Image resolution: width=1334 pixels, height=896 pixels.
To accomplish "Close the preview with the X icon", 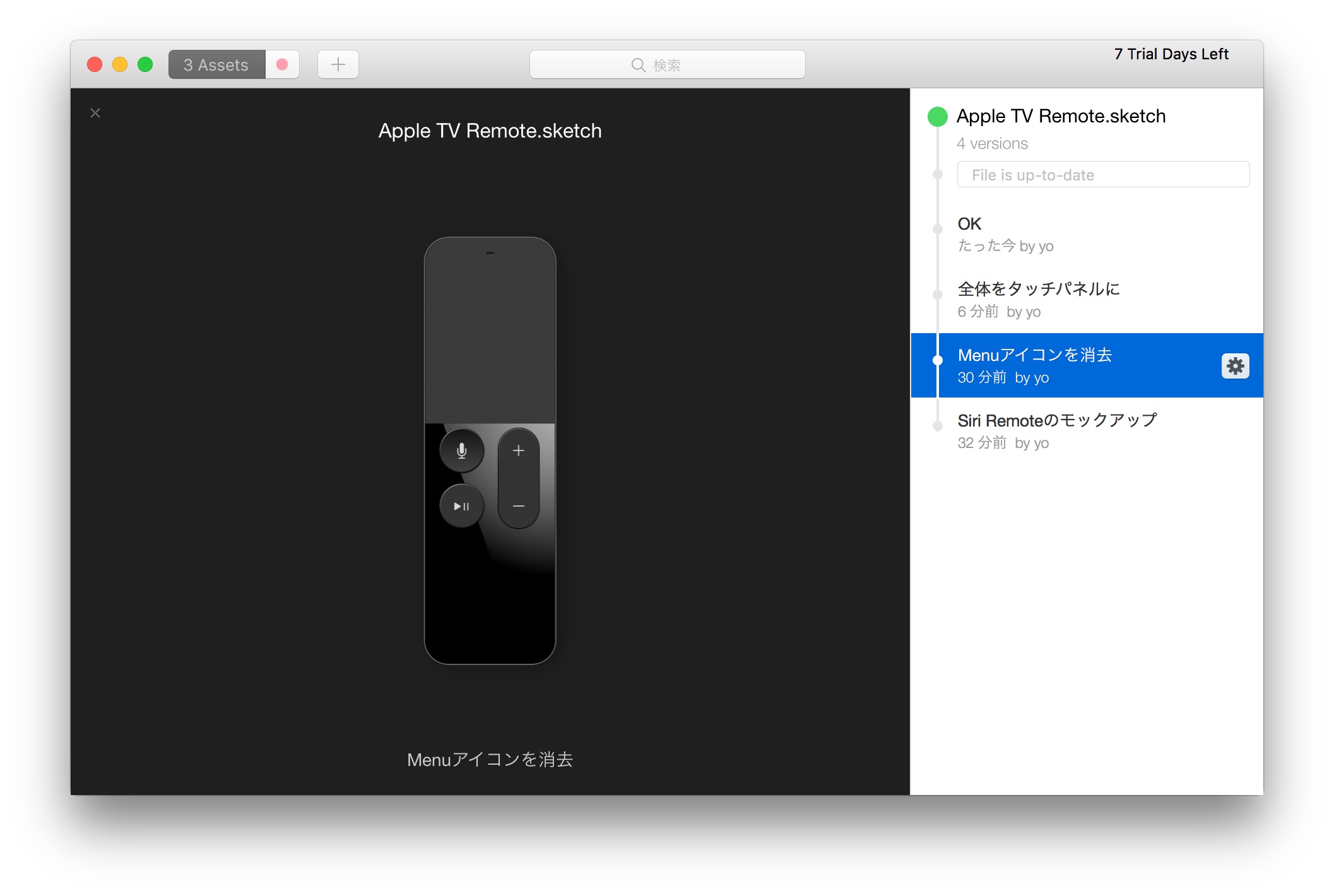I will coord(95,113).
